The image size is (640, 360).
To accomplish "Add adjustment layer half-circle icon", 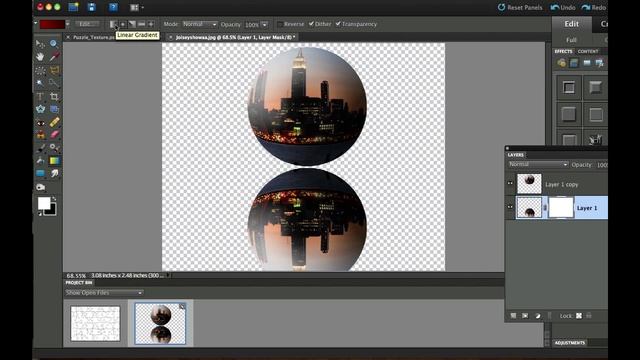I will click(538, 316).
